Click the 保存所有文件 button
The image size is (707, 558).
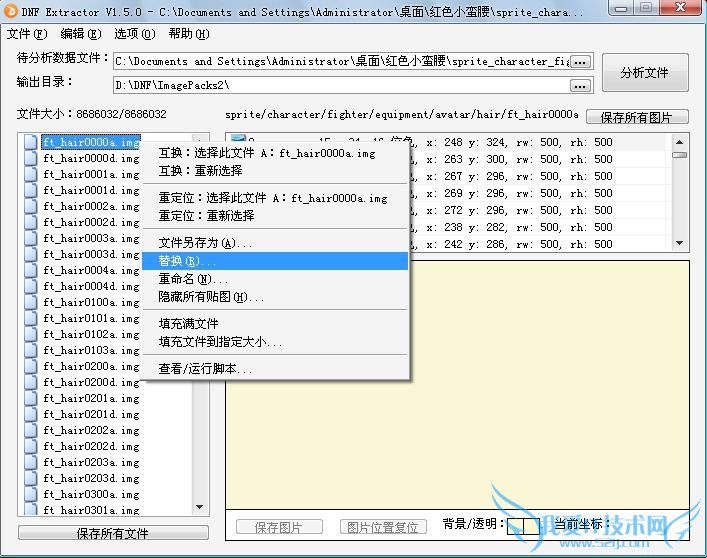pos(113,533)
